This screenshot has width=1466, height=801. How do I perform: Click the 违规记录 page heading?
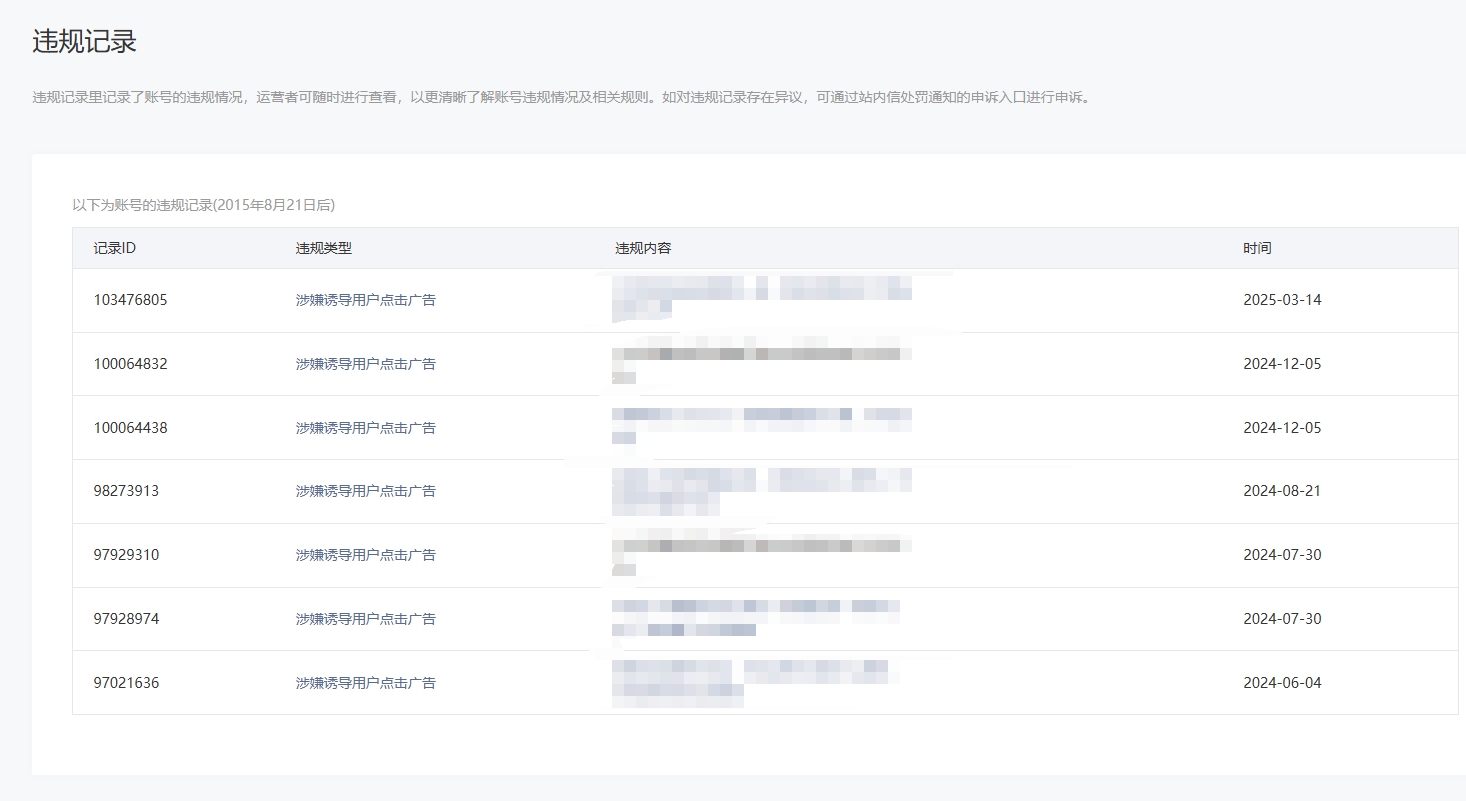[84, 41]
